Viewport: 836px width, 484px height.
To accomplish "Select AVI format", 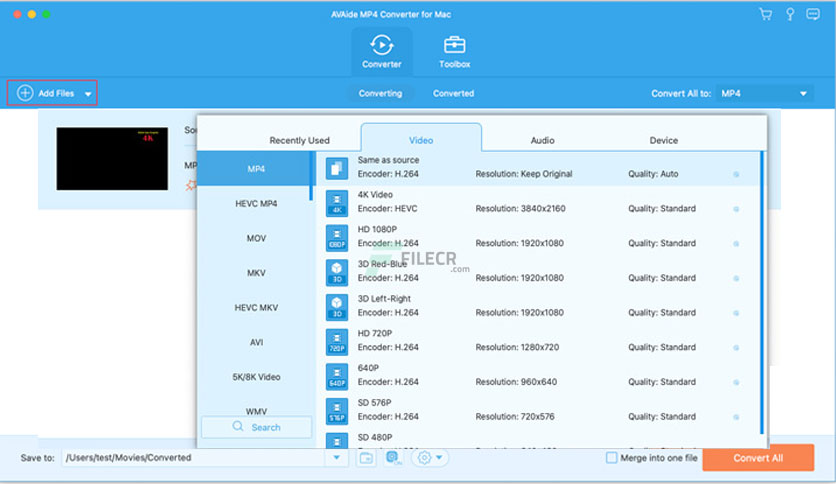I will [x=256, y=342].
